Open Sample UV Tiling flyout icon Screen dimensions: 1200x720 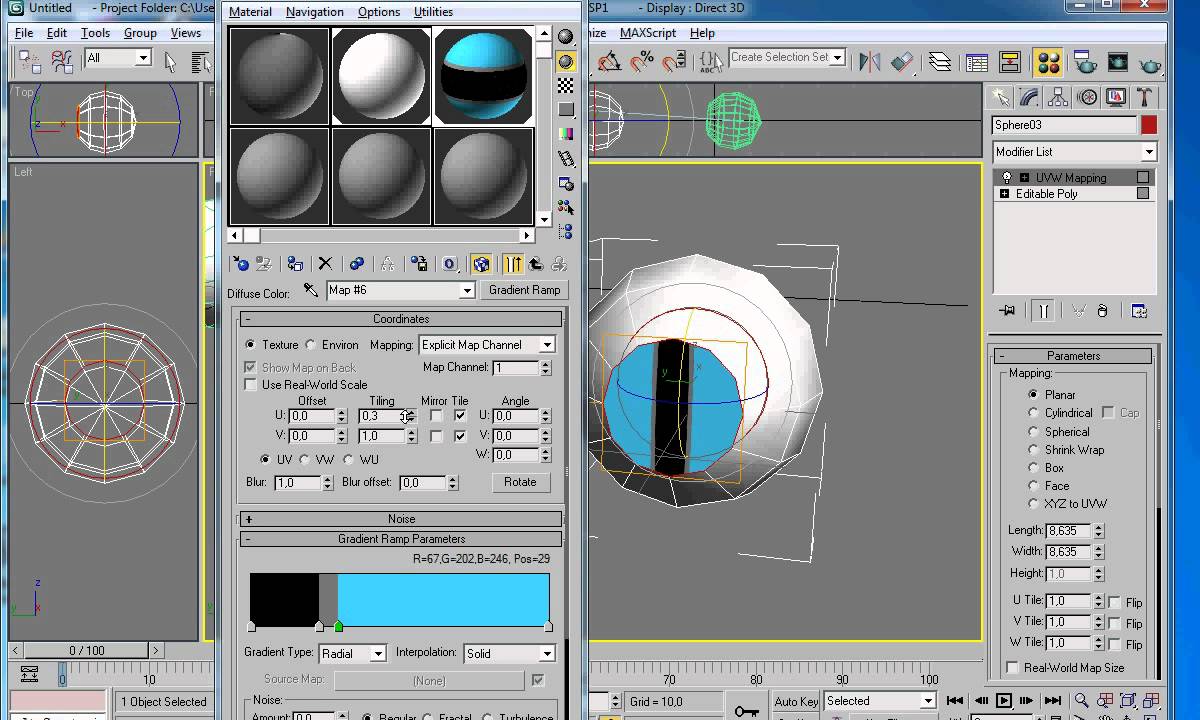[566, 109]
